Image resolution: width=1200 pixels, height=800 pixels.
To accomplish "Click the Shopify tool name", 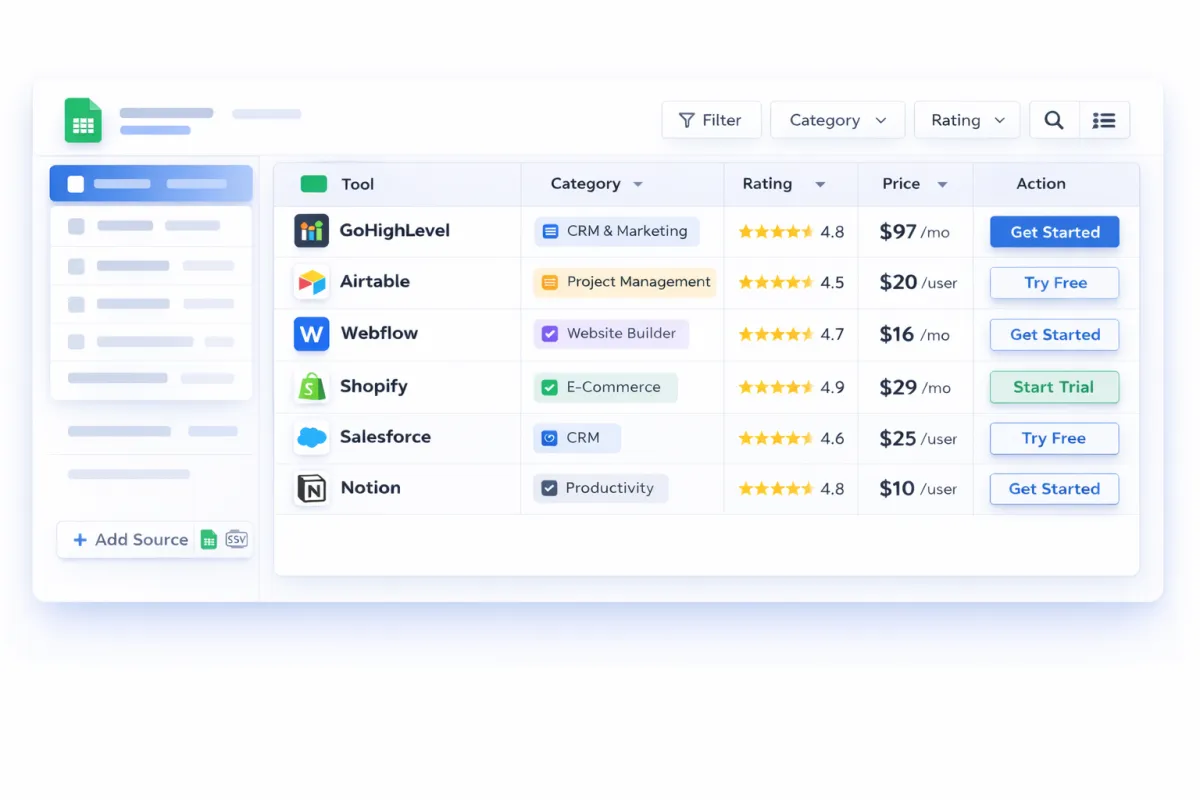I will point(374,386).
